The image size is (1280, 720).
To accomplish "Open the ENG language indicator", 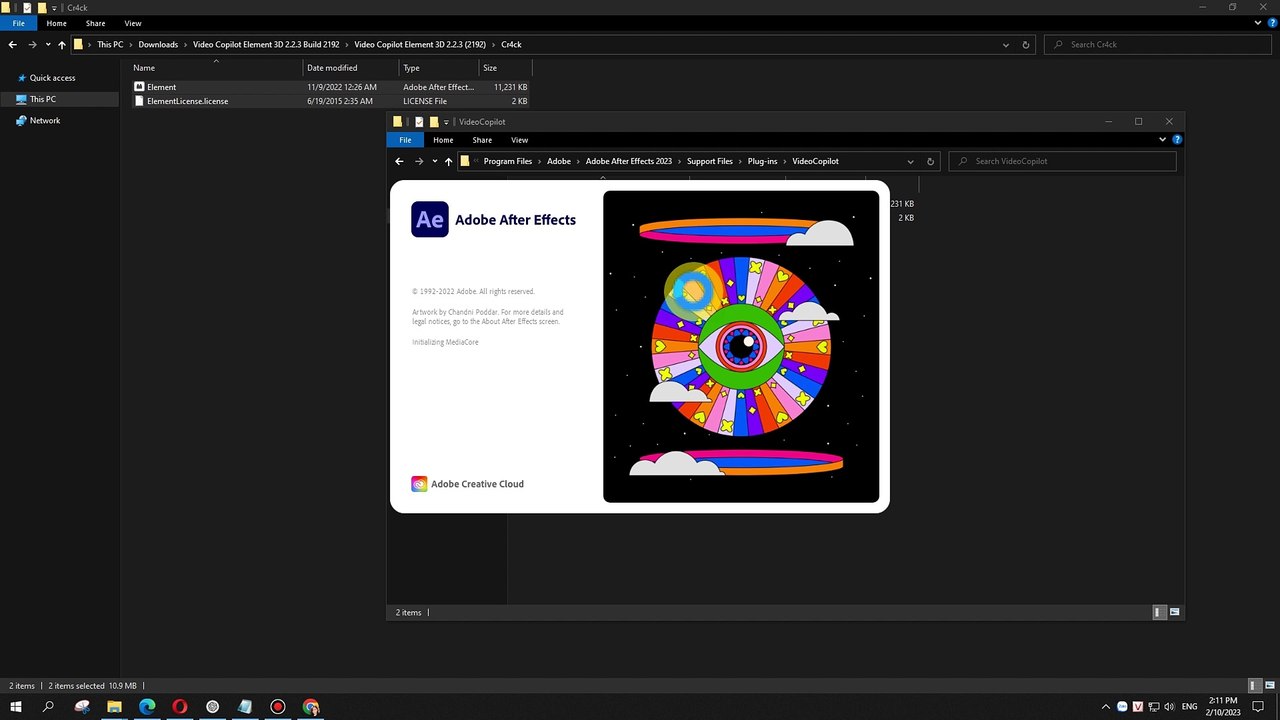I will click(x=1190, y=707).
